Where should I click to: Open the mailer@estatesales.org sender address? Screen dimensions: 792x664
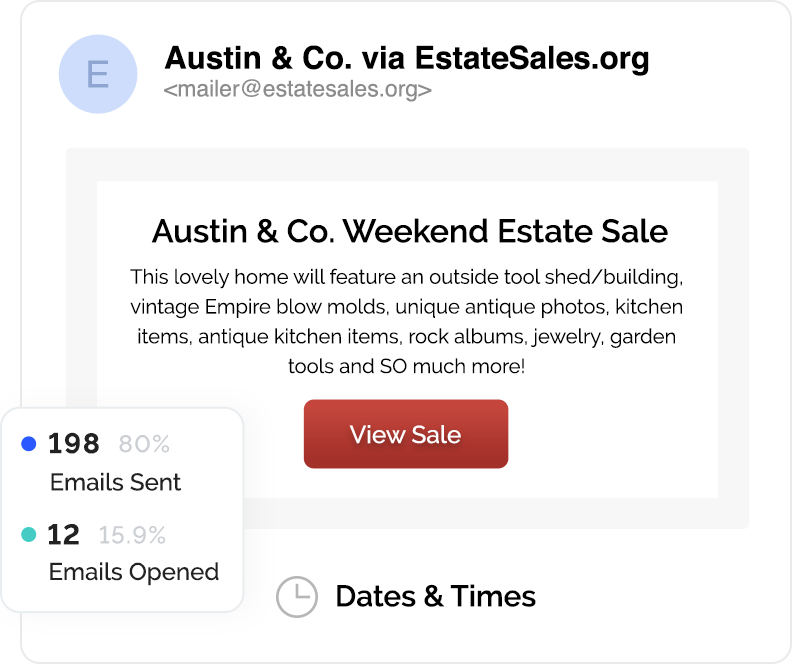pos(298,89)
